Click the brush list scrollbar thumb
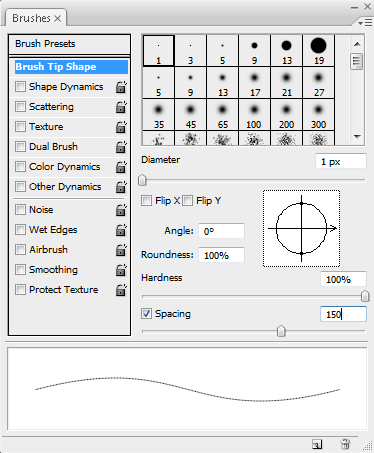374x453 pixels. (x=357, y=61)
